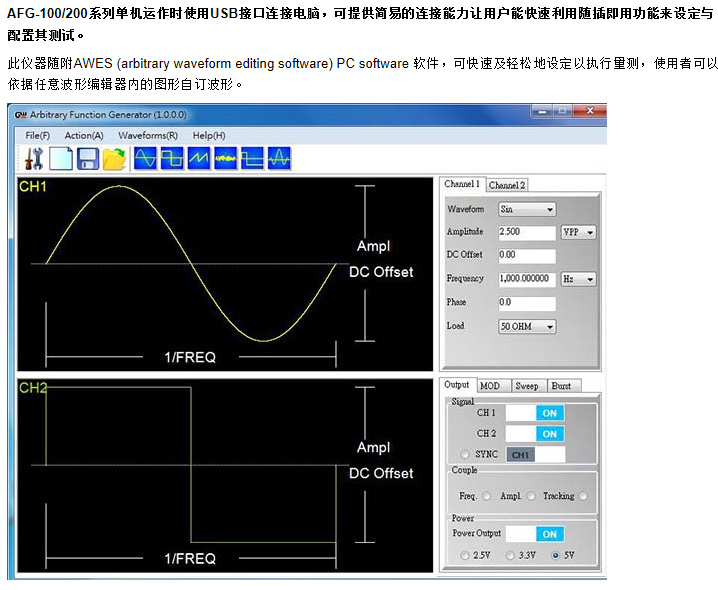Image resolution: width=718 pixels, height=590 pixels.
Task: Switch to the Channel 2 tab
Action: (507, 185)
